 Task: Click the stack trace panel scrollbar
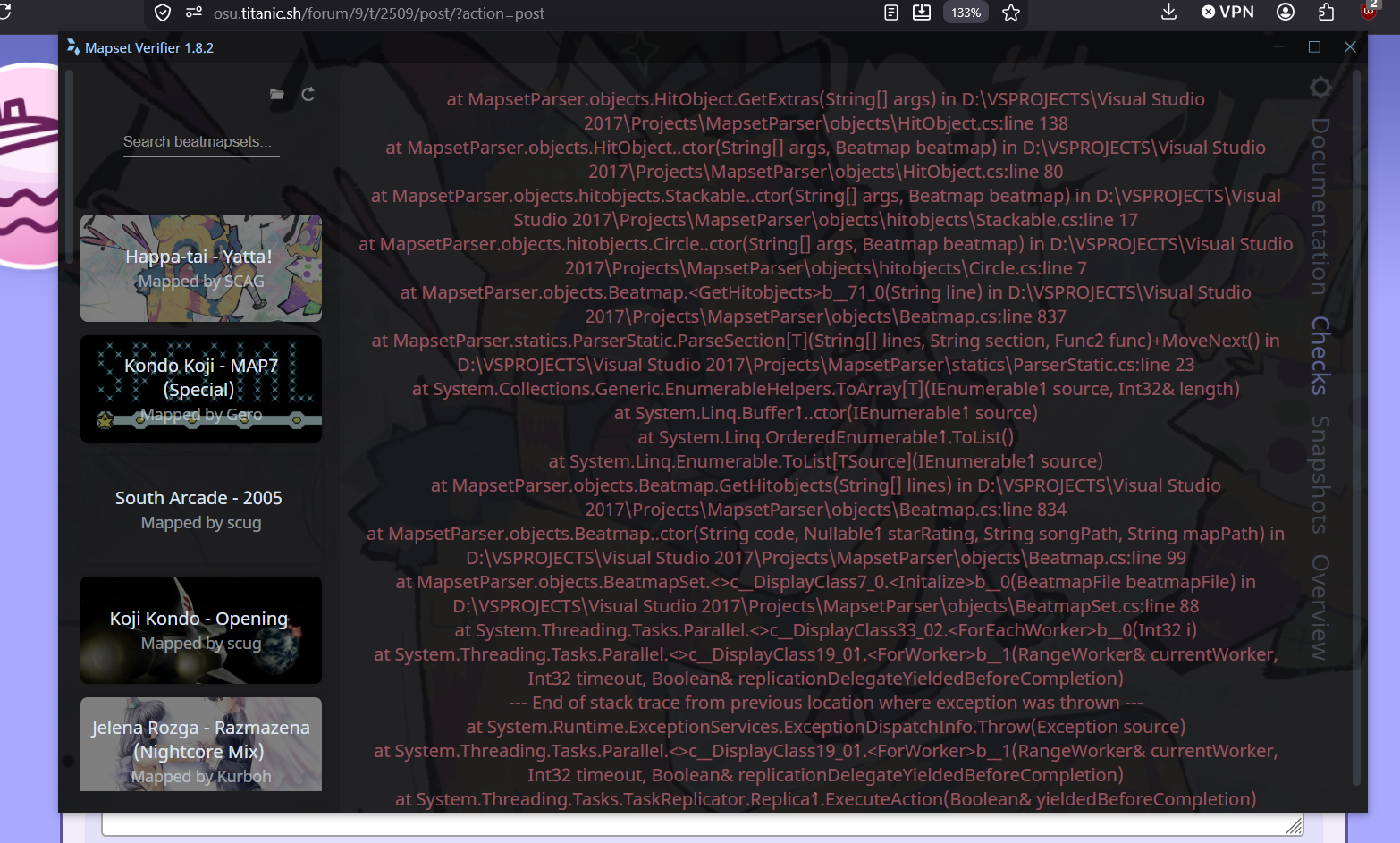tap(1356, 429)
